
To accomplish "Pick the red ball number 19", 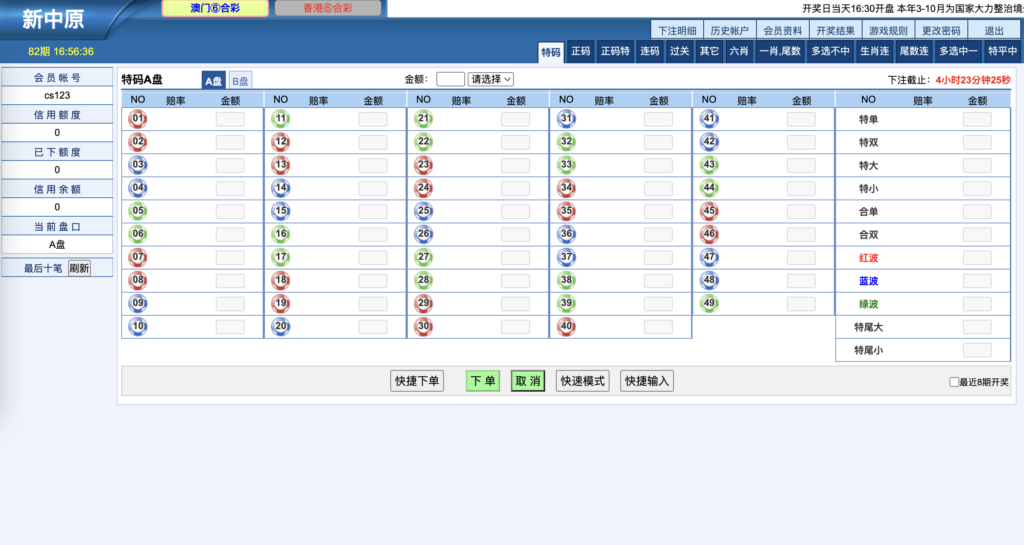I will tap(281, 303).
